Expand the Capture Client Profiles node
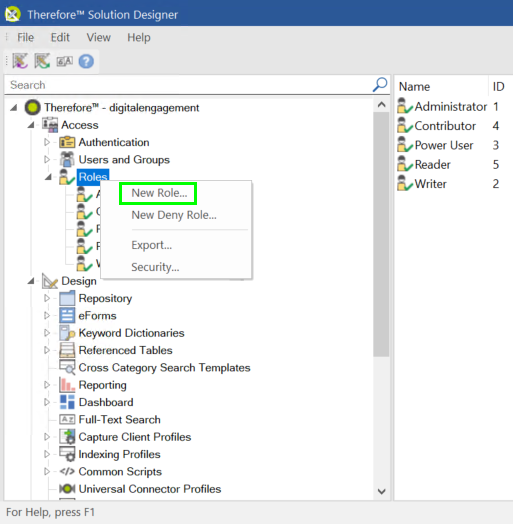 click(47, 437)
